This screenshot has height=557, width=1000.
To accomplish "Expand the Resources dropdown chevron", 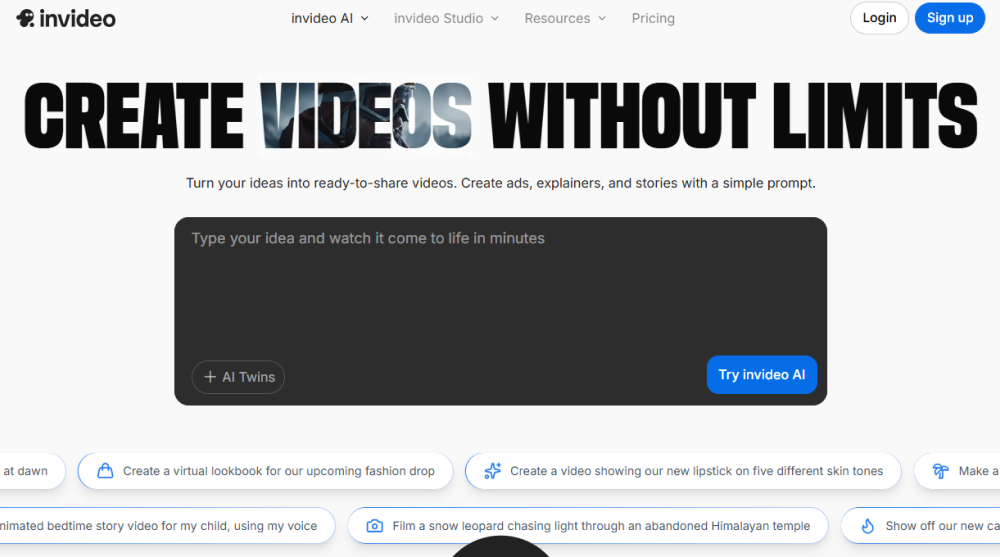I will coord(602,19).
